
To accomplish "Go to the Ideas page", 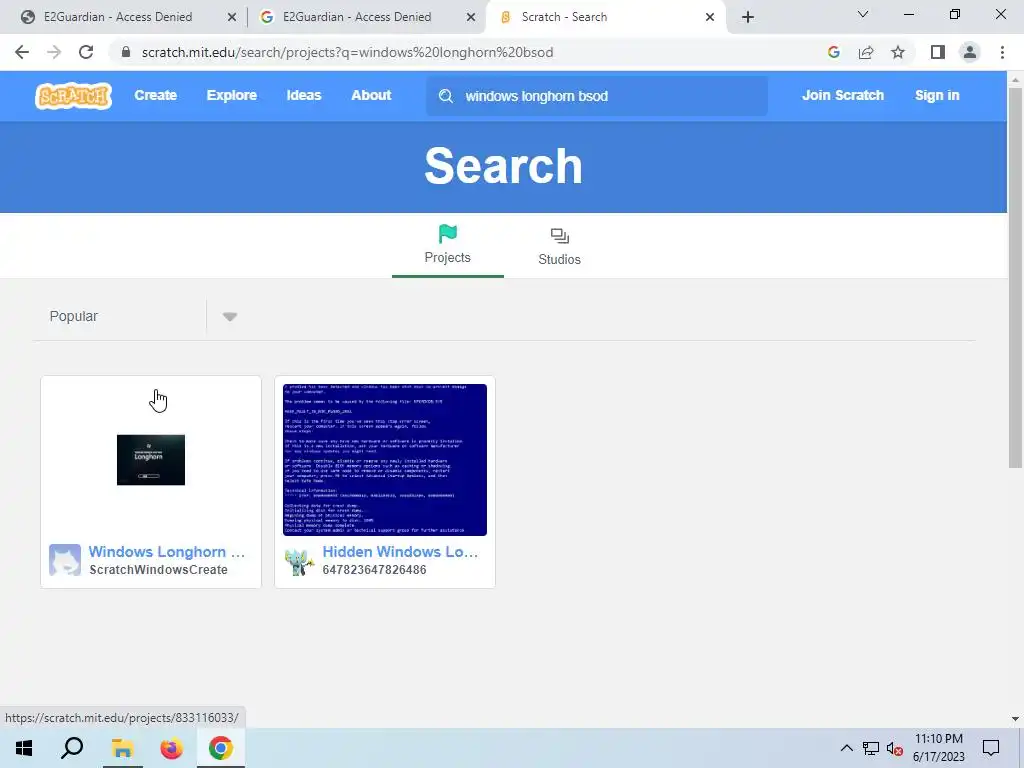I will pyautogui.click(x=304, y=95).
